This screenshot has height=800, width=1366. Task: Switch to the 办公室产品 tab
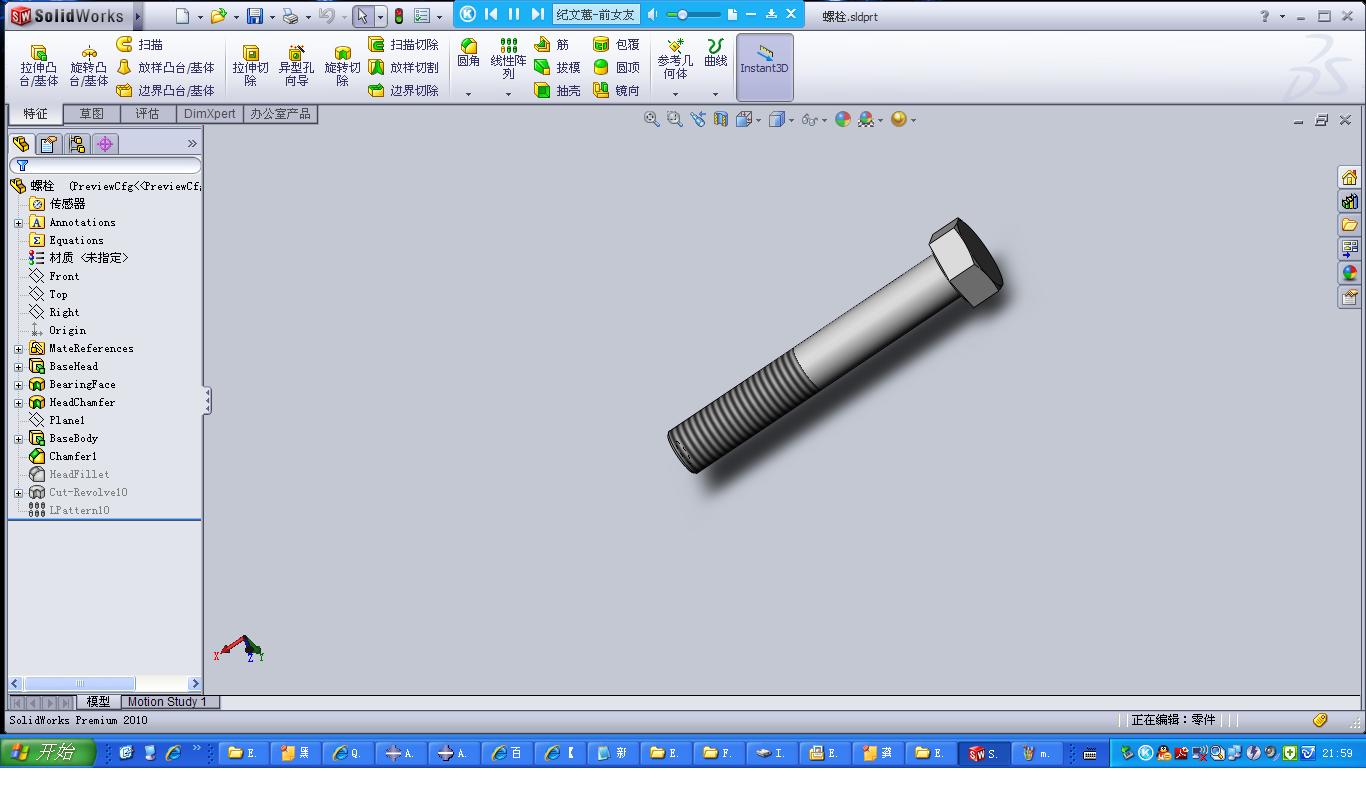280,114
